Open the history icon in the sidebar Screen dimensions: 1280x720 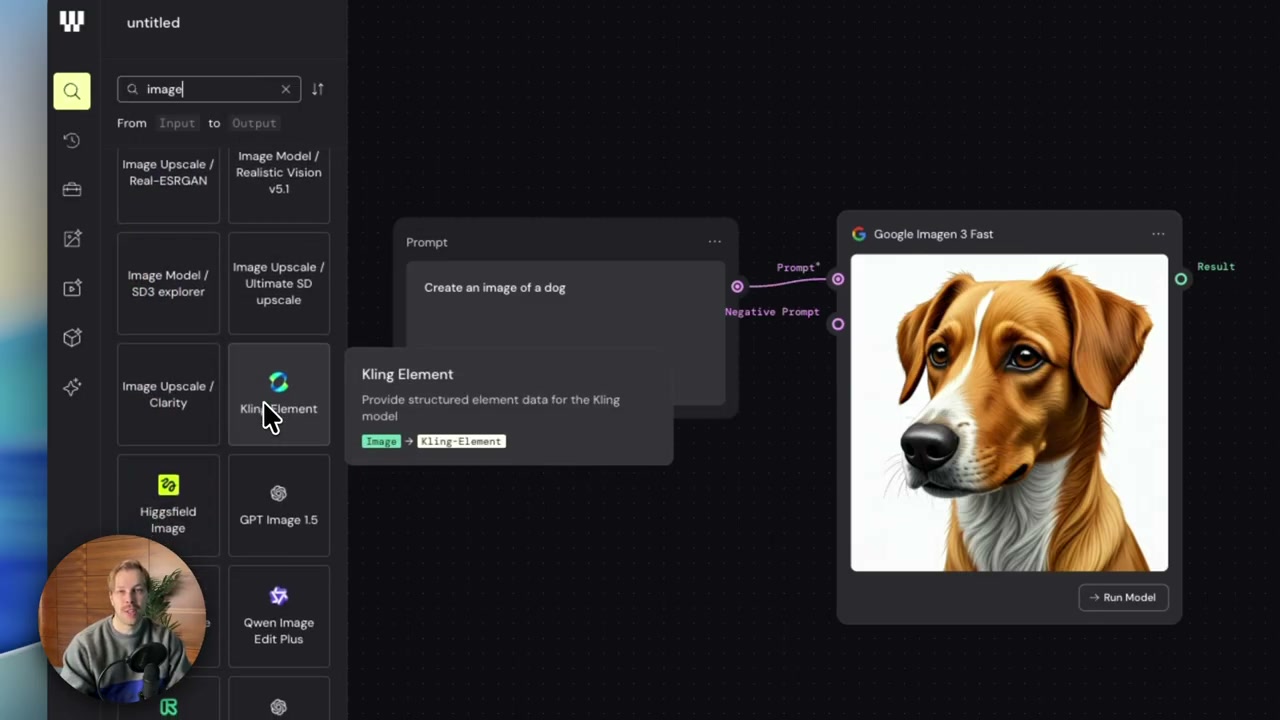(72, 140)
